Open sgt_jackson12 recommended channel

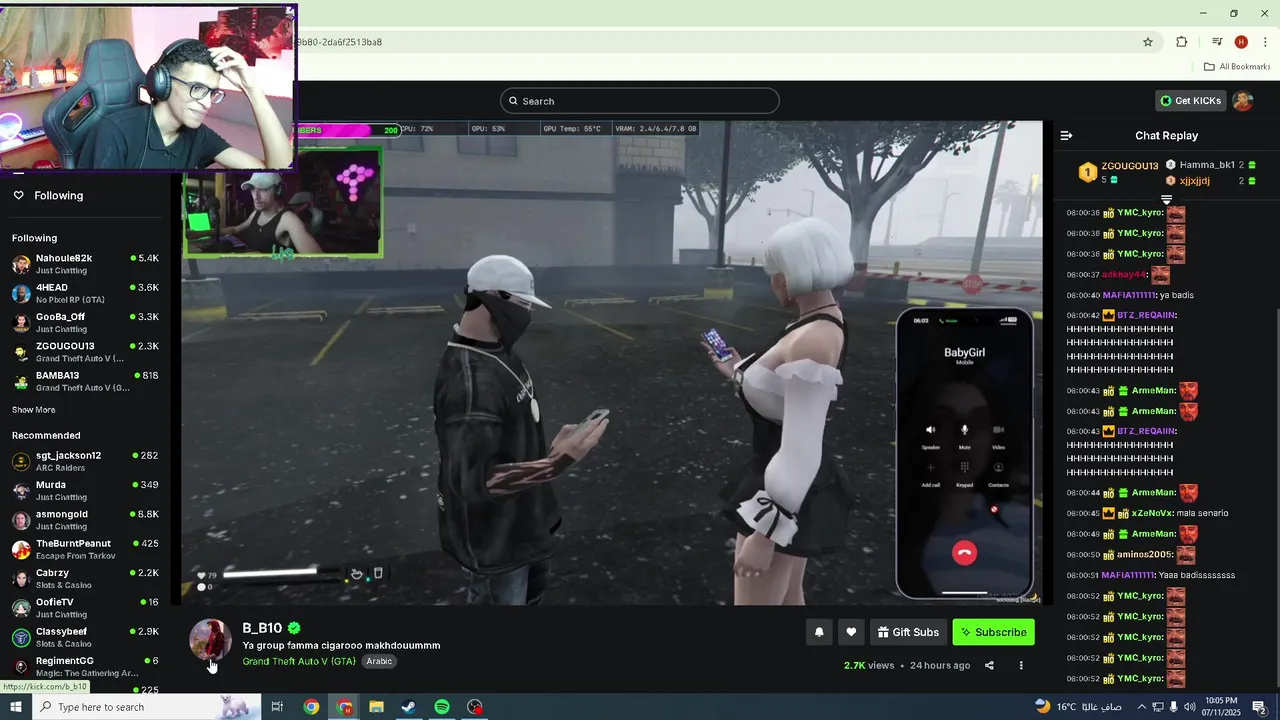(85, 461)
